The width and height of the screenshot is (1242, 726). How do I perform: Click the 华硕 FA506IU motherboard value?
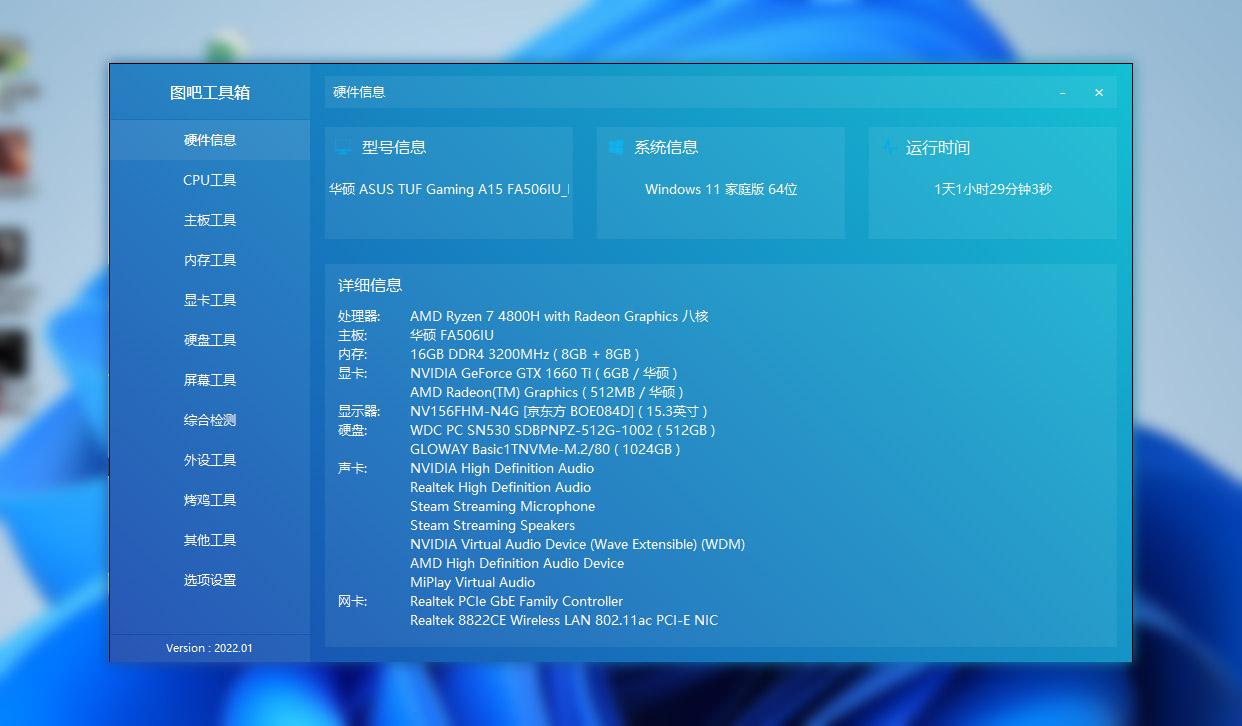[x=452, y=335]
